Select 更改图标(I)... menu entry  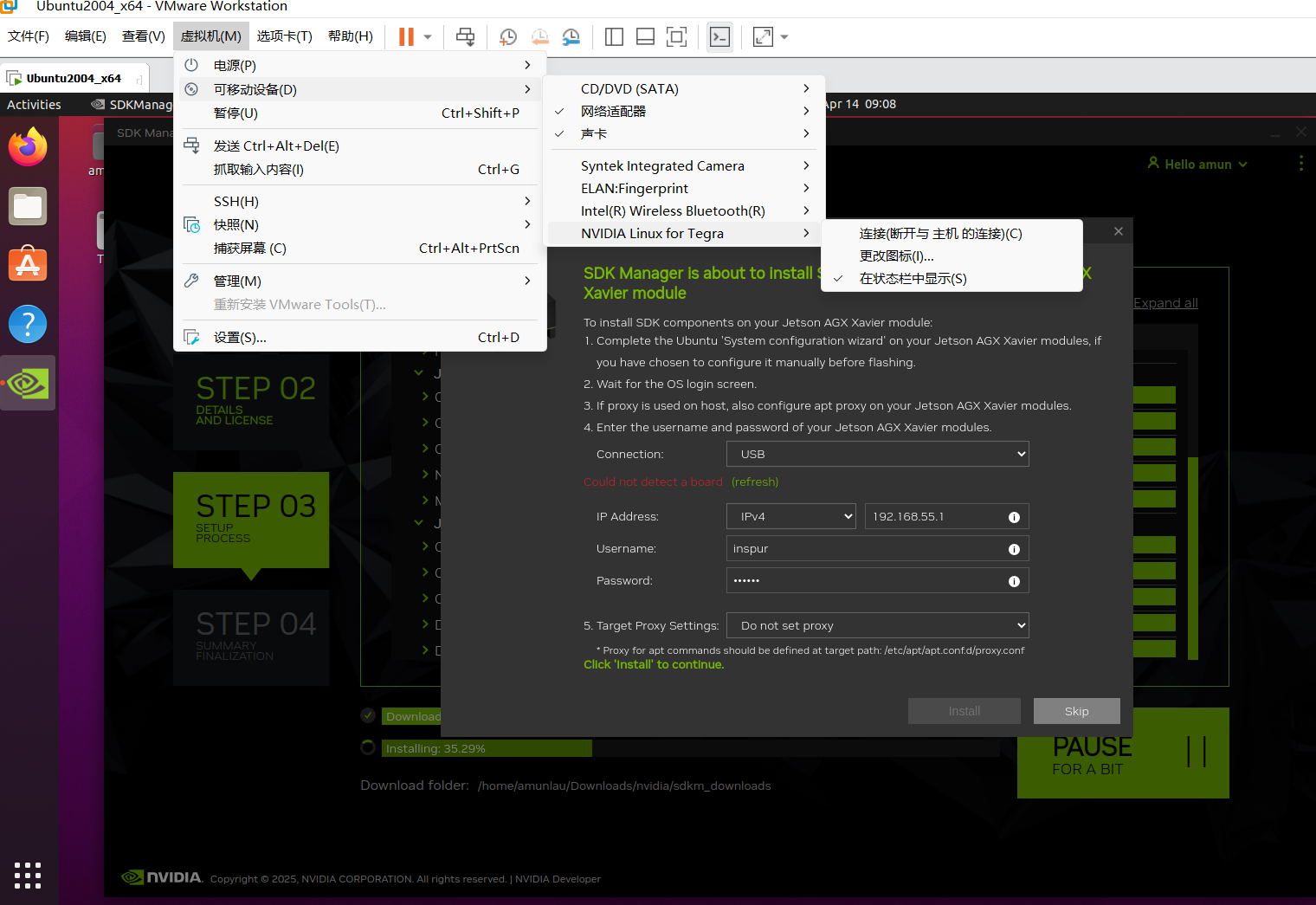pyautogui.click(x=952, y=256)
